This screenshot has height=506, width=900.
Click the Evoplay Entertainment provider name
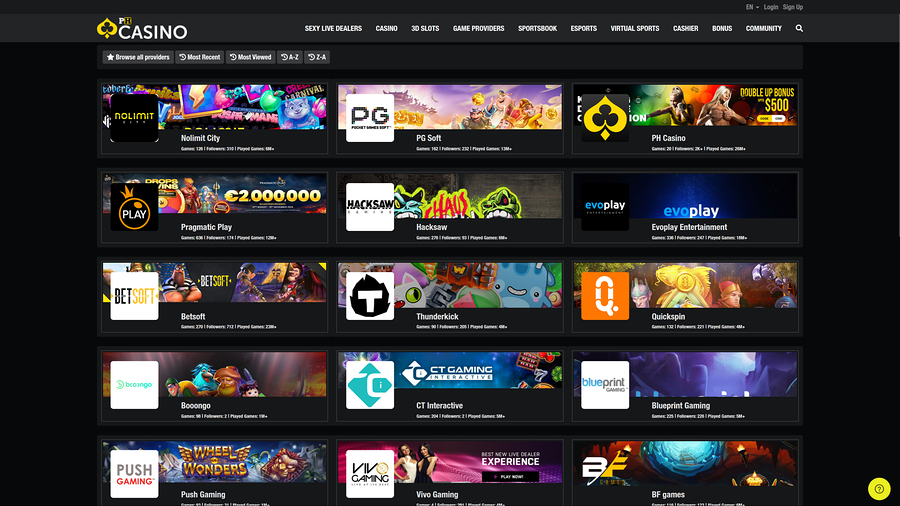689,227
